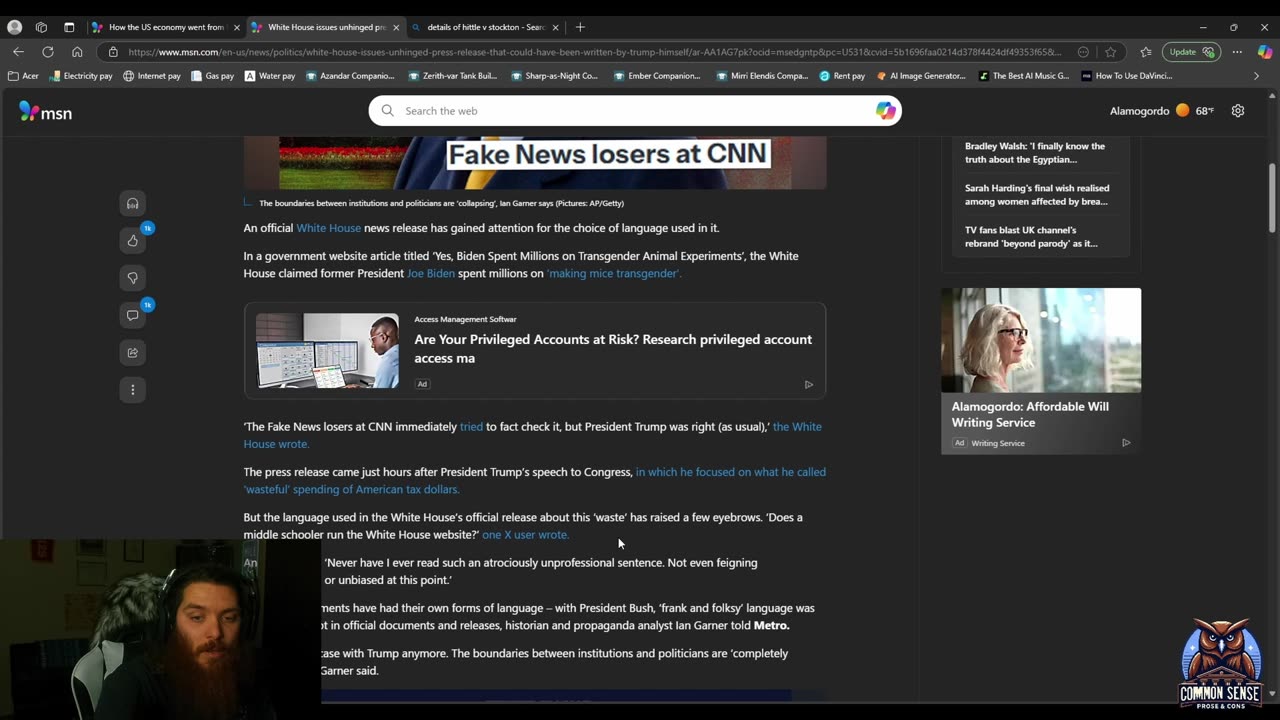Open the comments speech-bubble icon

pyautogui.click(x=132, y=315)
